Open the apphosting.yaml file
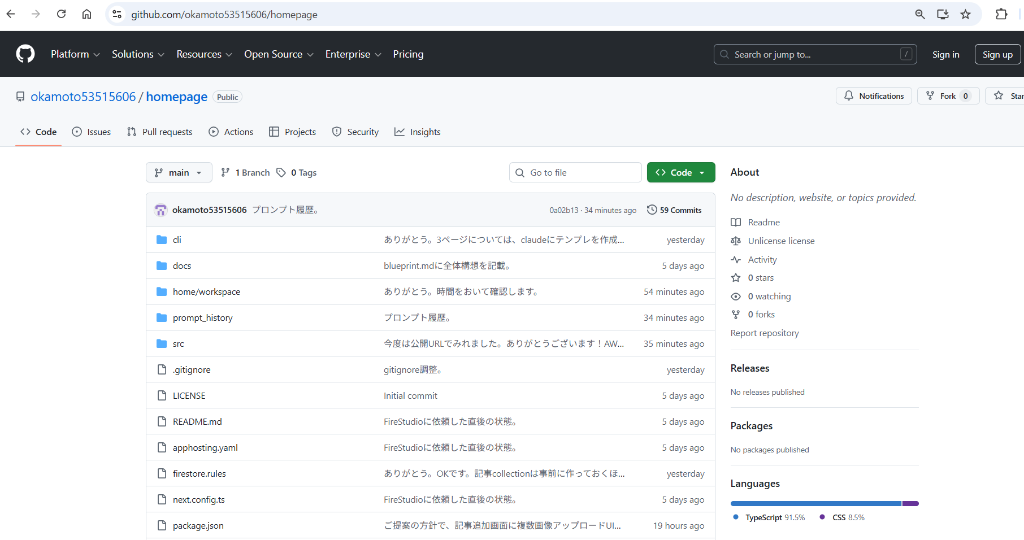1024x540 pixels. pyautogui.click(x=205, y=448)
